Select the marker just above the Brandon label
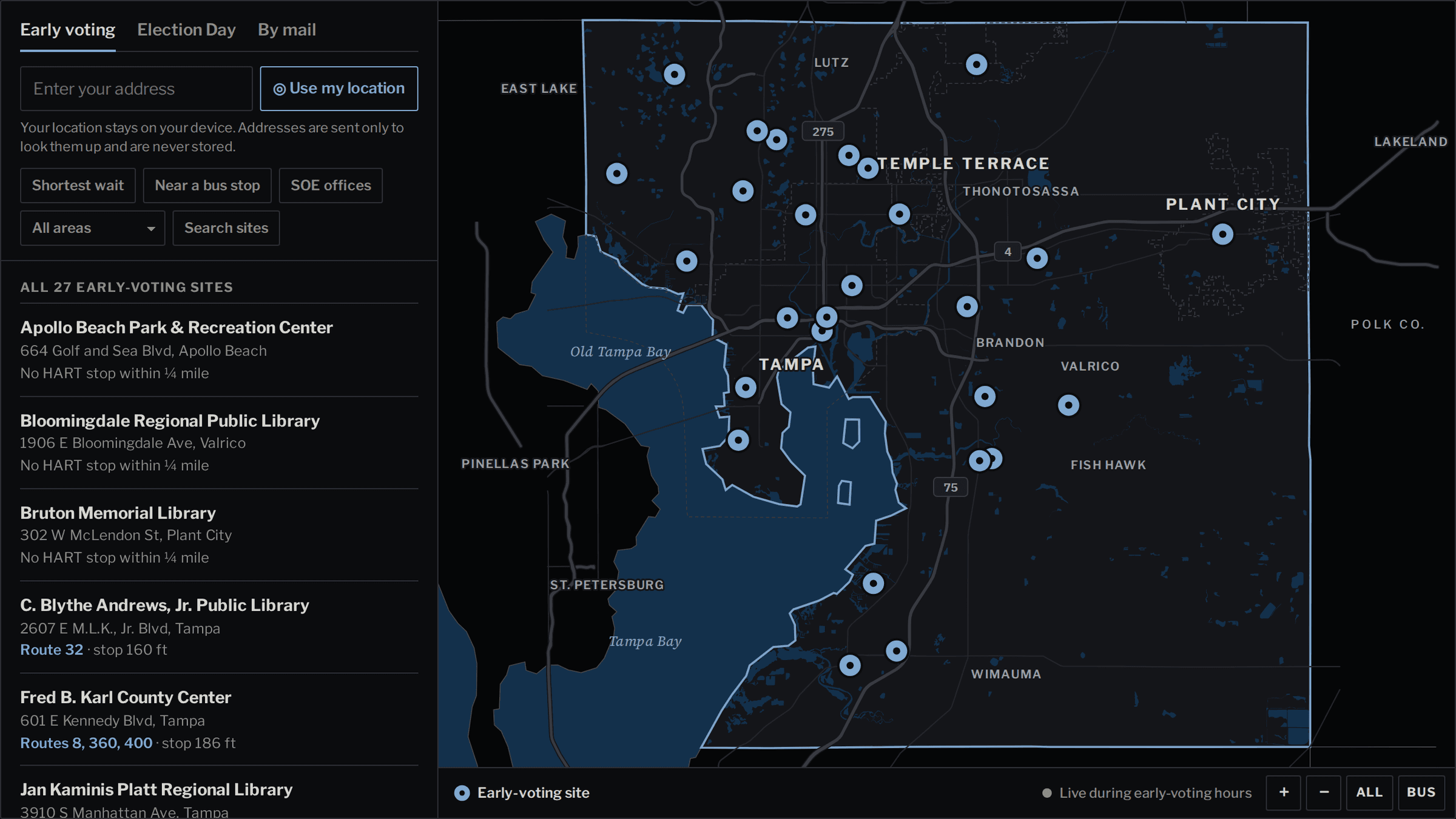 [x=967, y=306]
